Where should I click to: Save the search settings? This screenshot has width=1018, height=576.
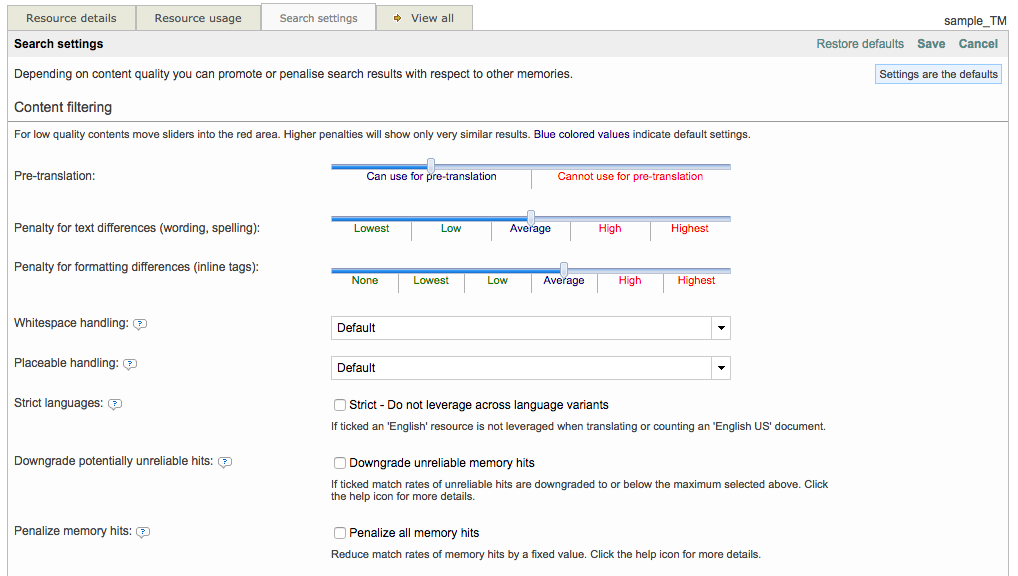pos(931,44)
